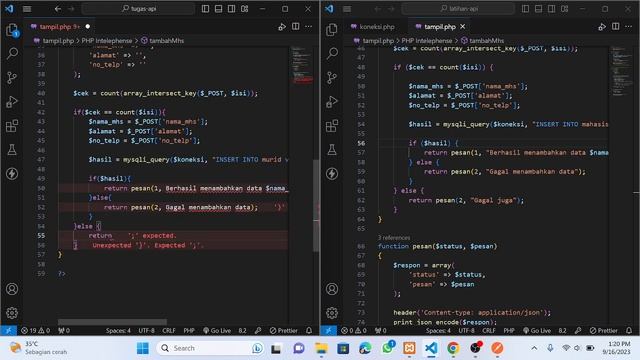Open Search panel in right VS Code window

click(332, 53)
